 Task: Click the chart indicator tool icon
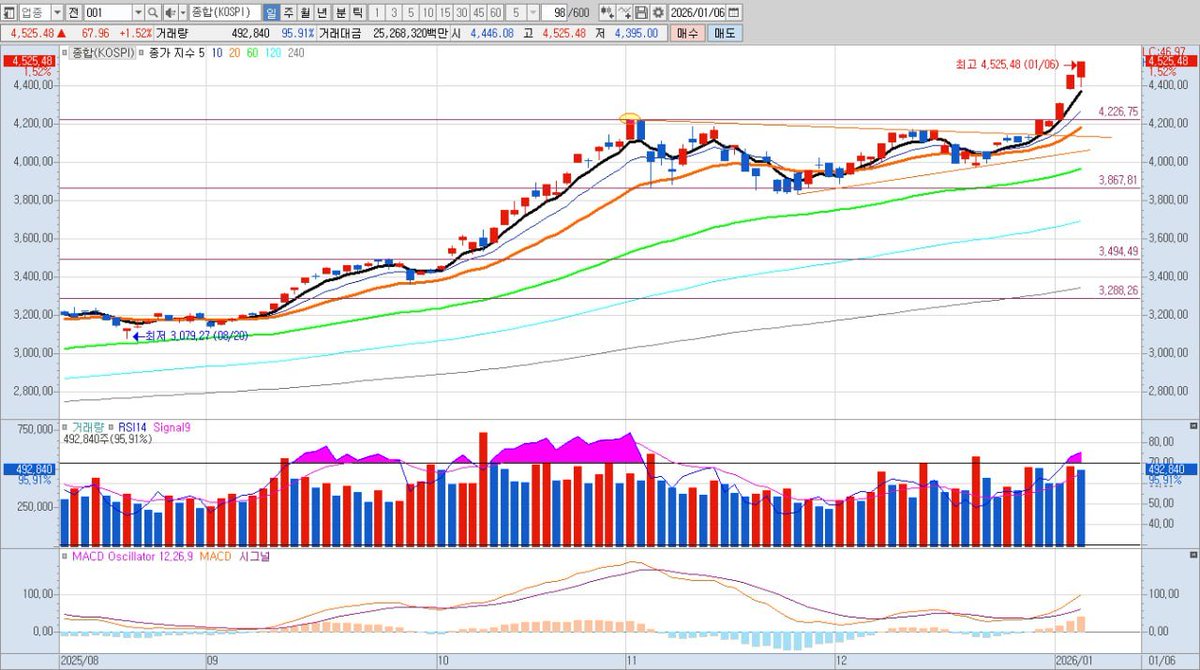608,13
